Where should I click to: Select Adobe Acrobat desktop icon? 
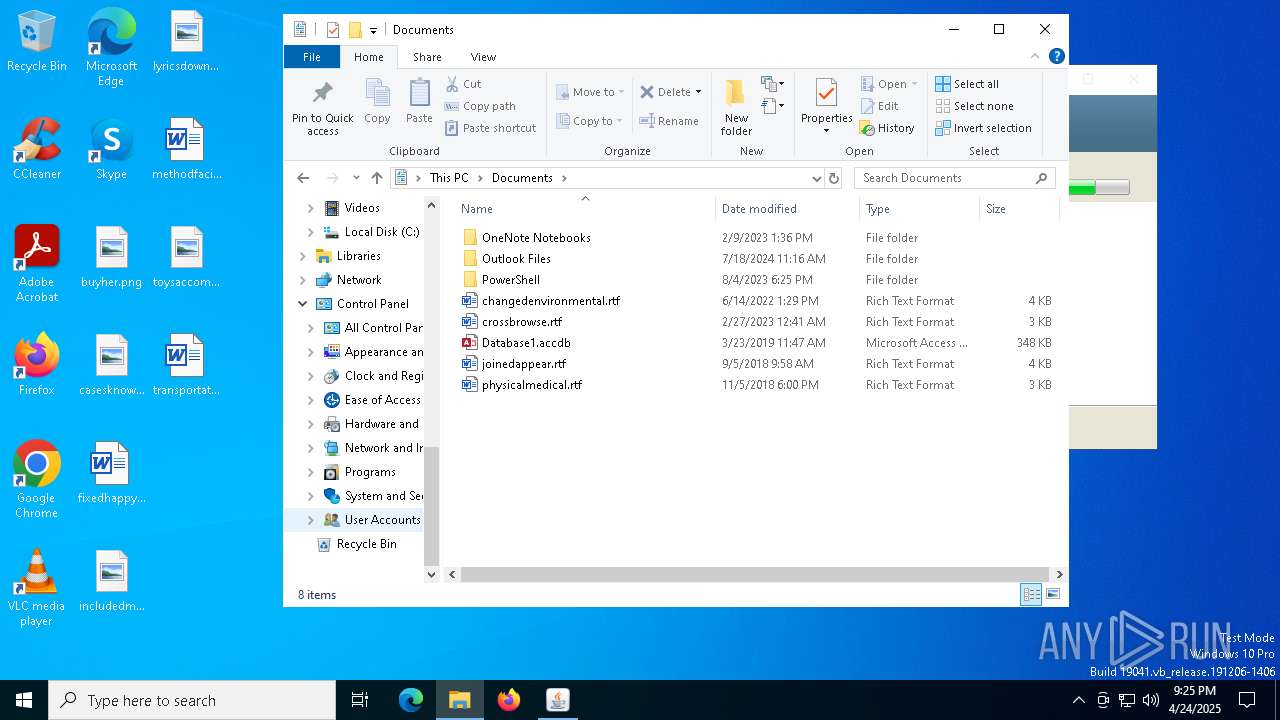(x=37, y=263)
